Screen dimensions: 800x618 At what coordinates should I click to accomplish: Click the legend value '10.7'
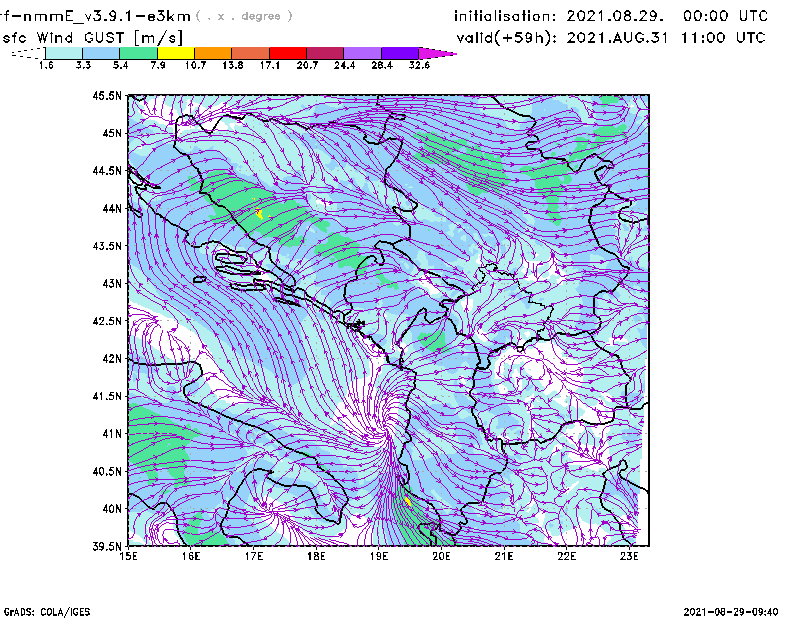(x=195, y=65)
